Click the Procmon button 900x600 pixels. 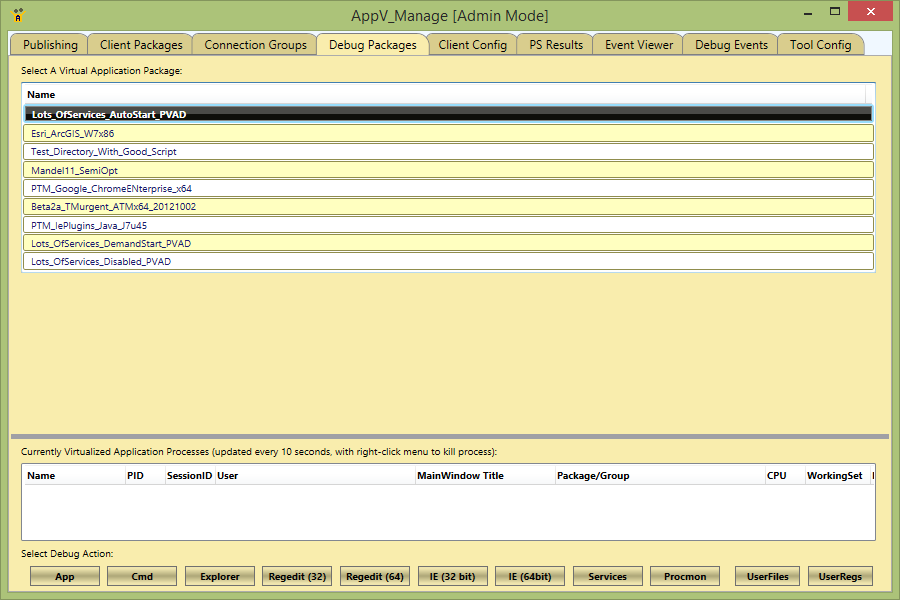coord(685,576)
